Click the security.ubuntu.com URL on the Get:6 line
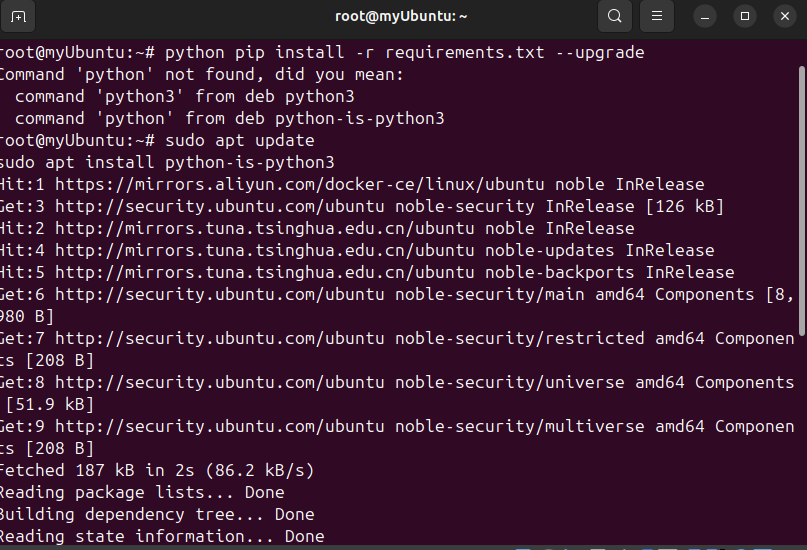 point(220,294)
